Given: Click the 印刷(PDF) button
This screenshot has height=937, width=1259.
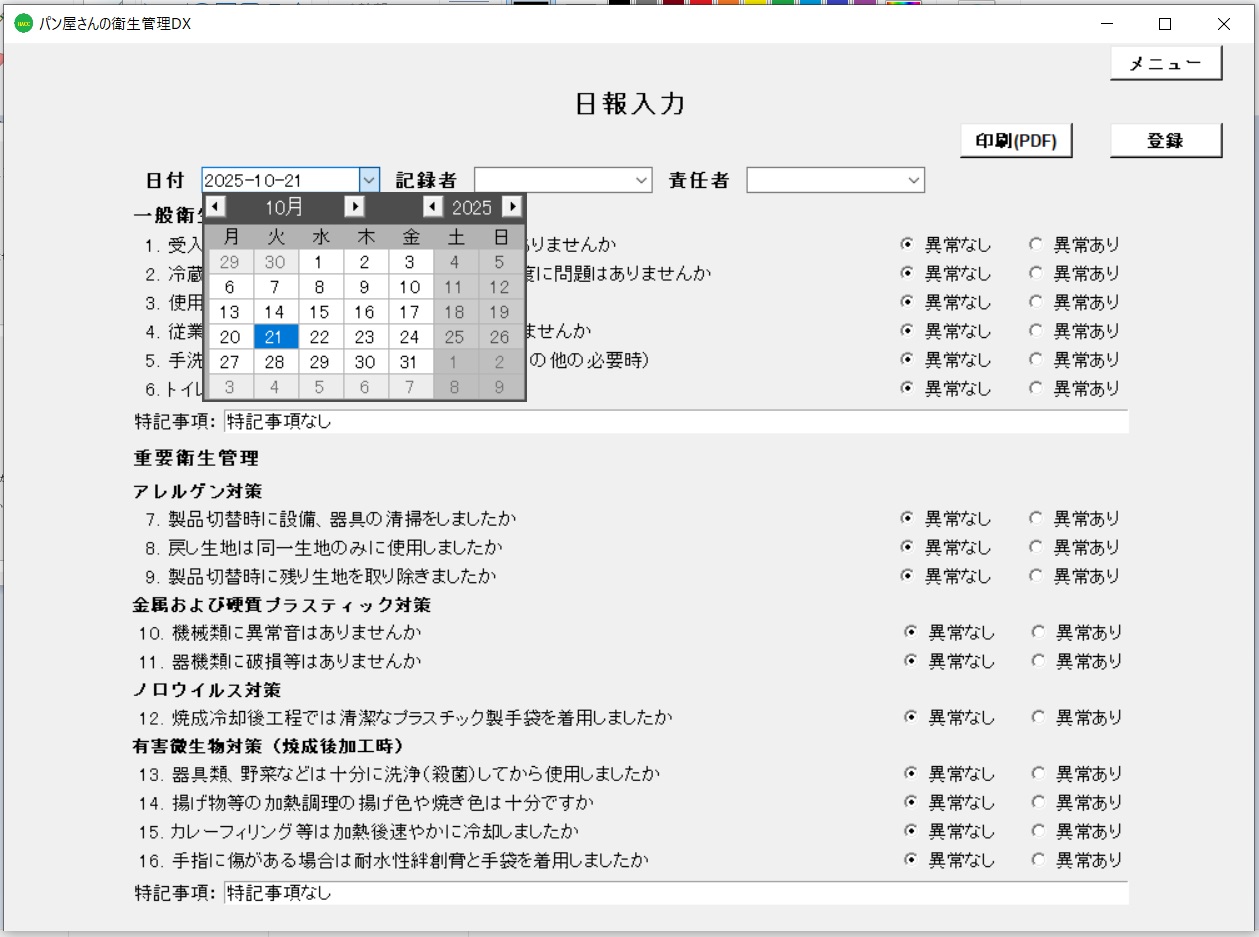Looking at the screenshot, I should pyautogui.click(x=1015, y=141).
